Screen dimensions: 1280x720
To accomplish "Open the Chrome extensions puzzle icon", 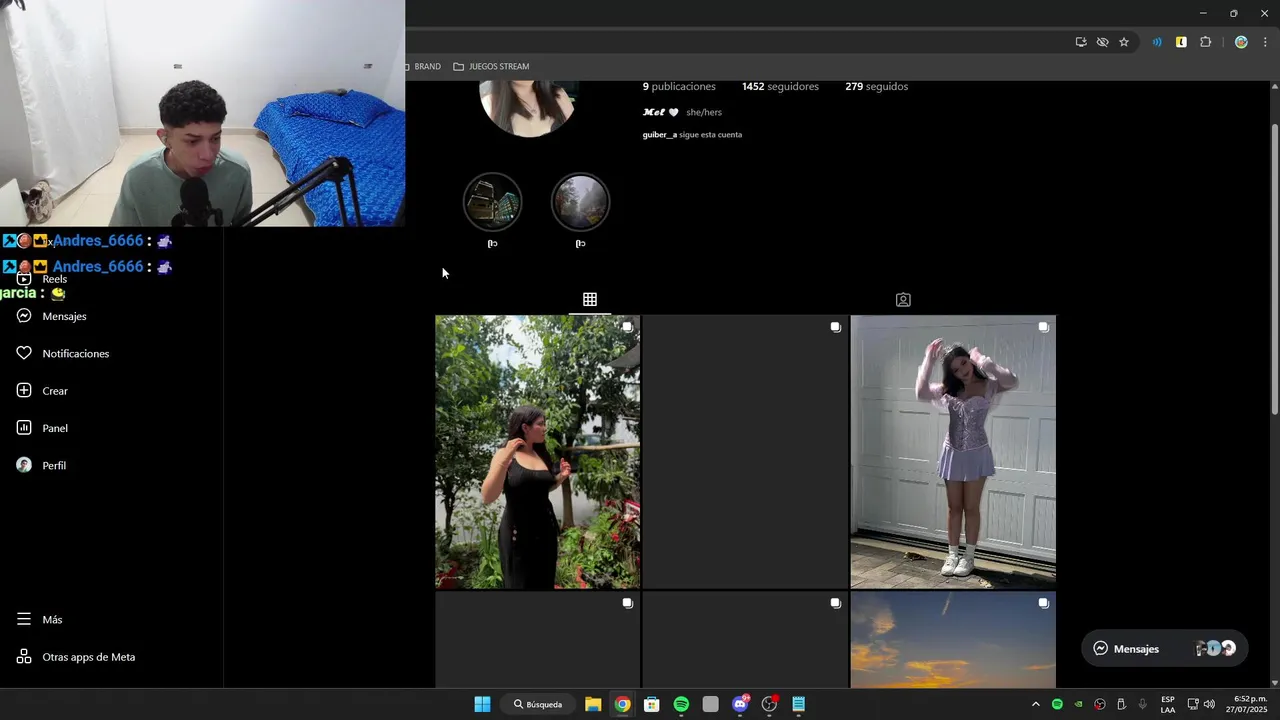I will pyautogui.click(x=1205, y=42).
